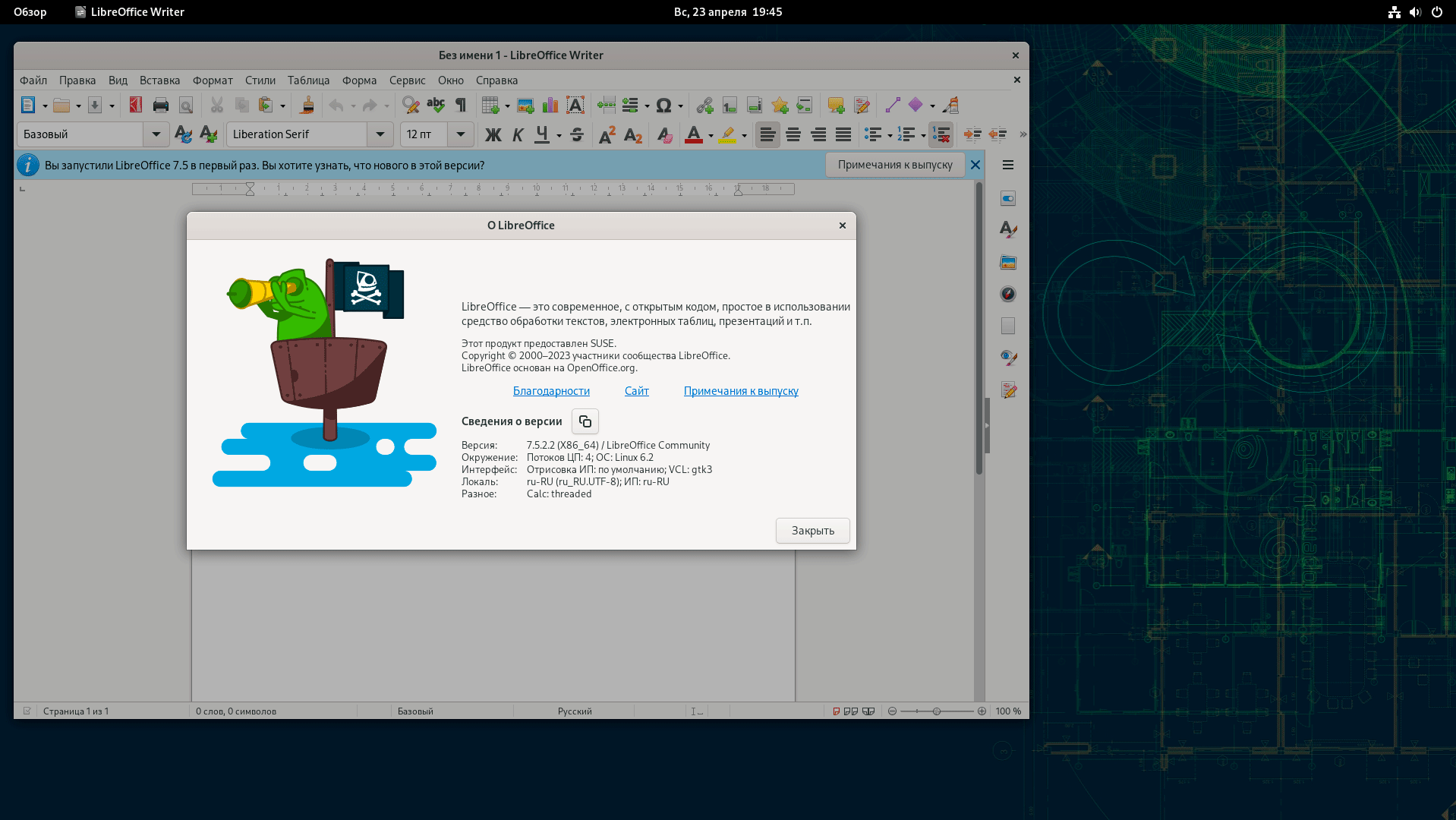Click the Insert chart icon
This screenshot has width=1456, height=820.
pos(550,106)
